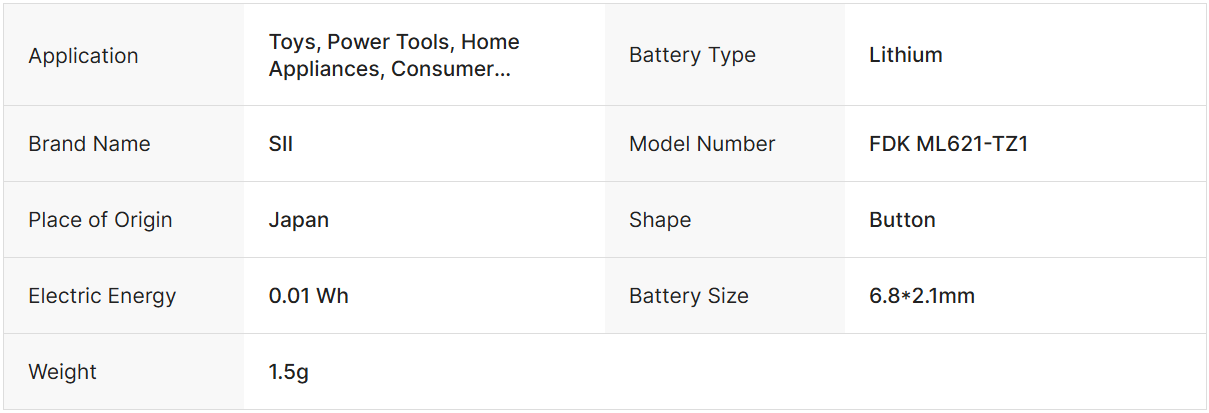Select the 1.5g weight value
The height and width of the screenshot is (413, 1209).
(289, 372)
